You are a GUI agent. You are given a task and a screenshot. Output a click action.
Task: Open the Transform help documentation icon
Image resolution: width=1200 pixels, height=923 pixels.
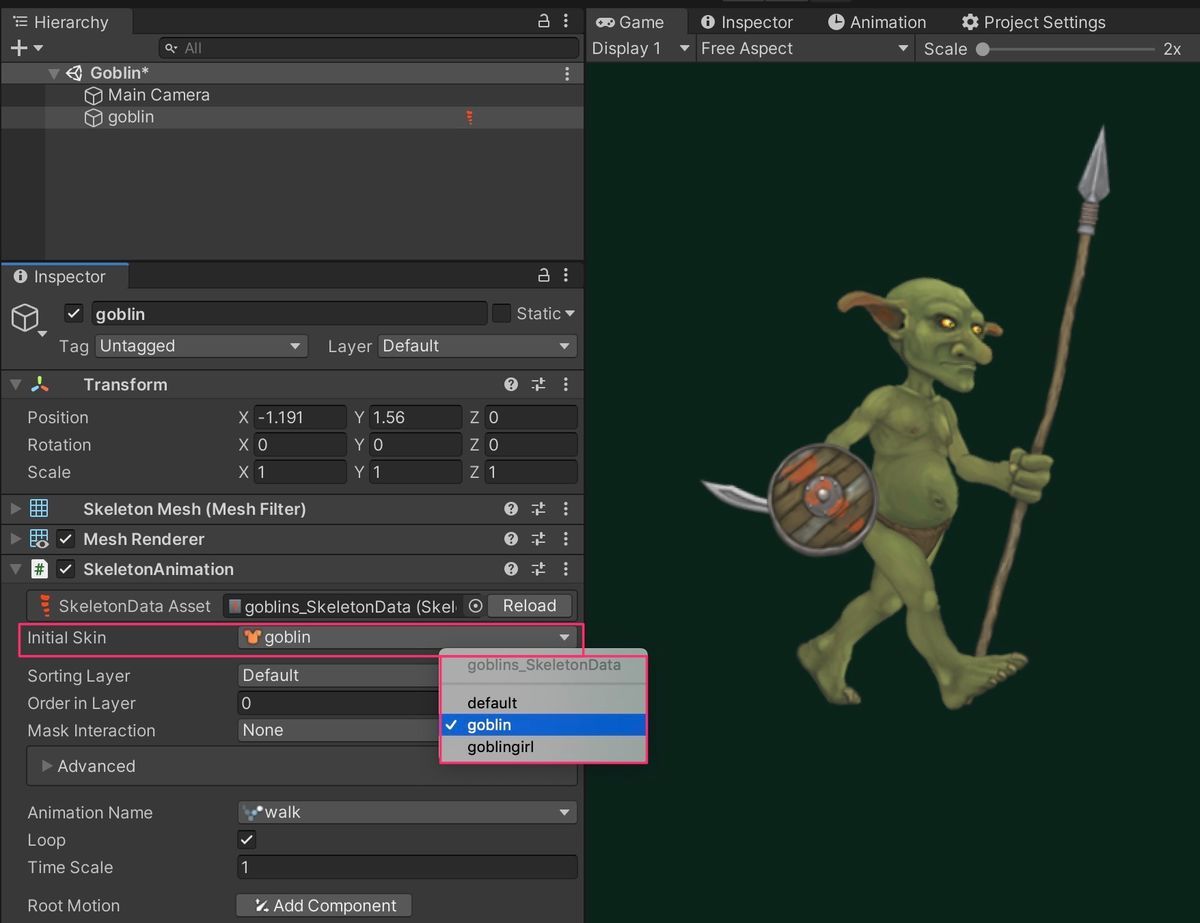511,384
